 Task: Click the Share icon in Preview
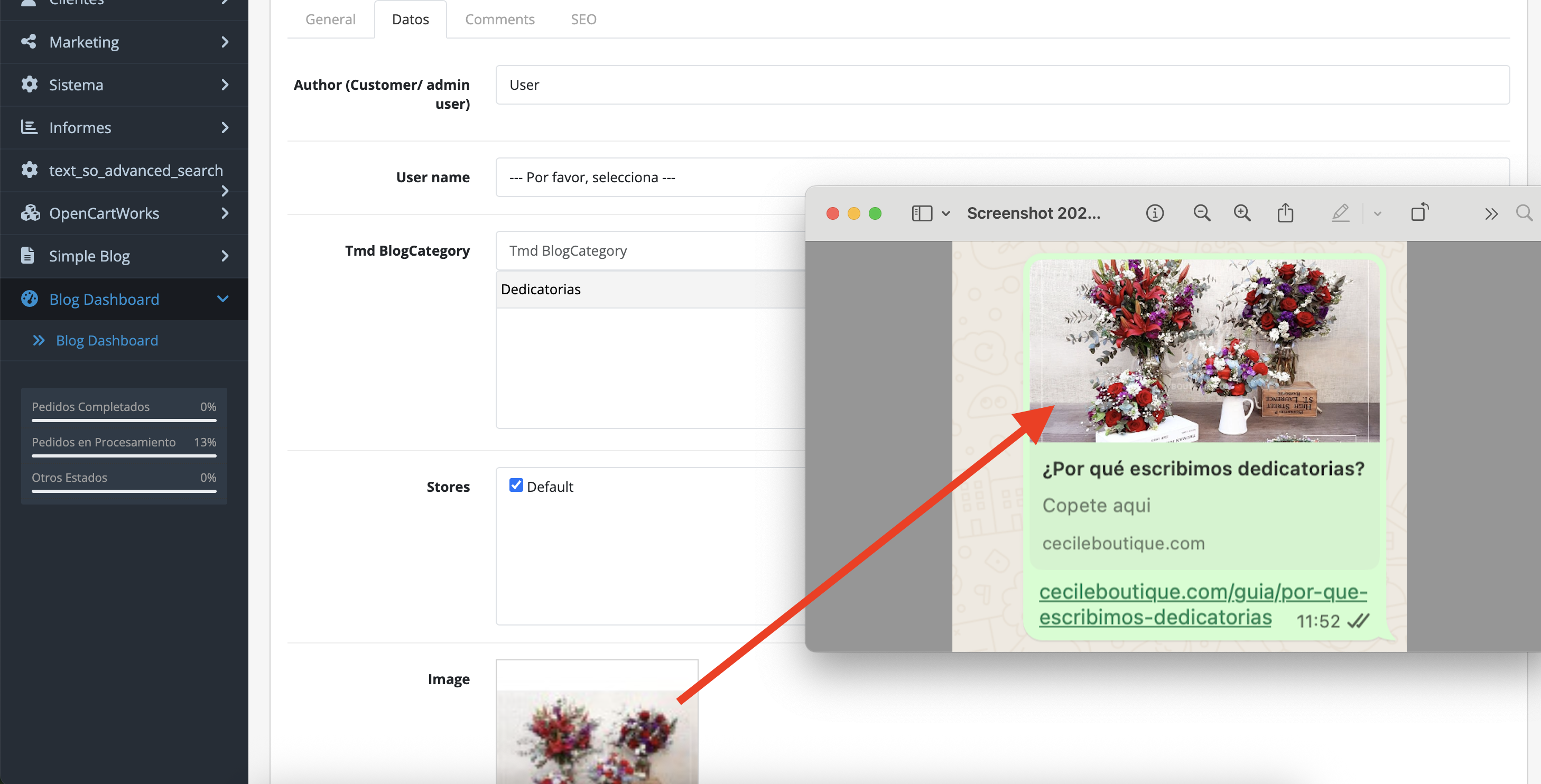tap(1286, 213)
